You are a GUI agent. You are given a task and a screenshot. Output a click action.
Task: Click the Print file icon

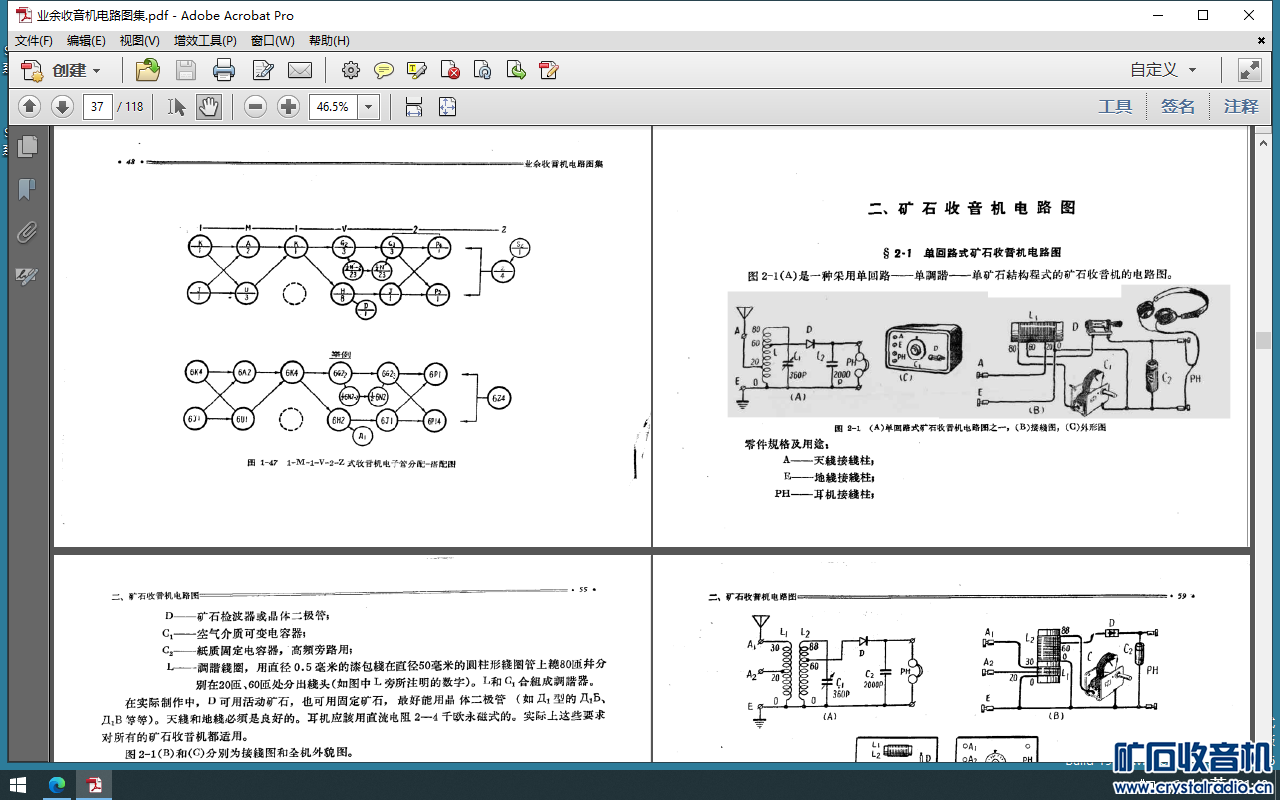point(223,70)
